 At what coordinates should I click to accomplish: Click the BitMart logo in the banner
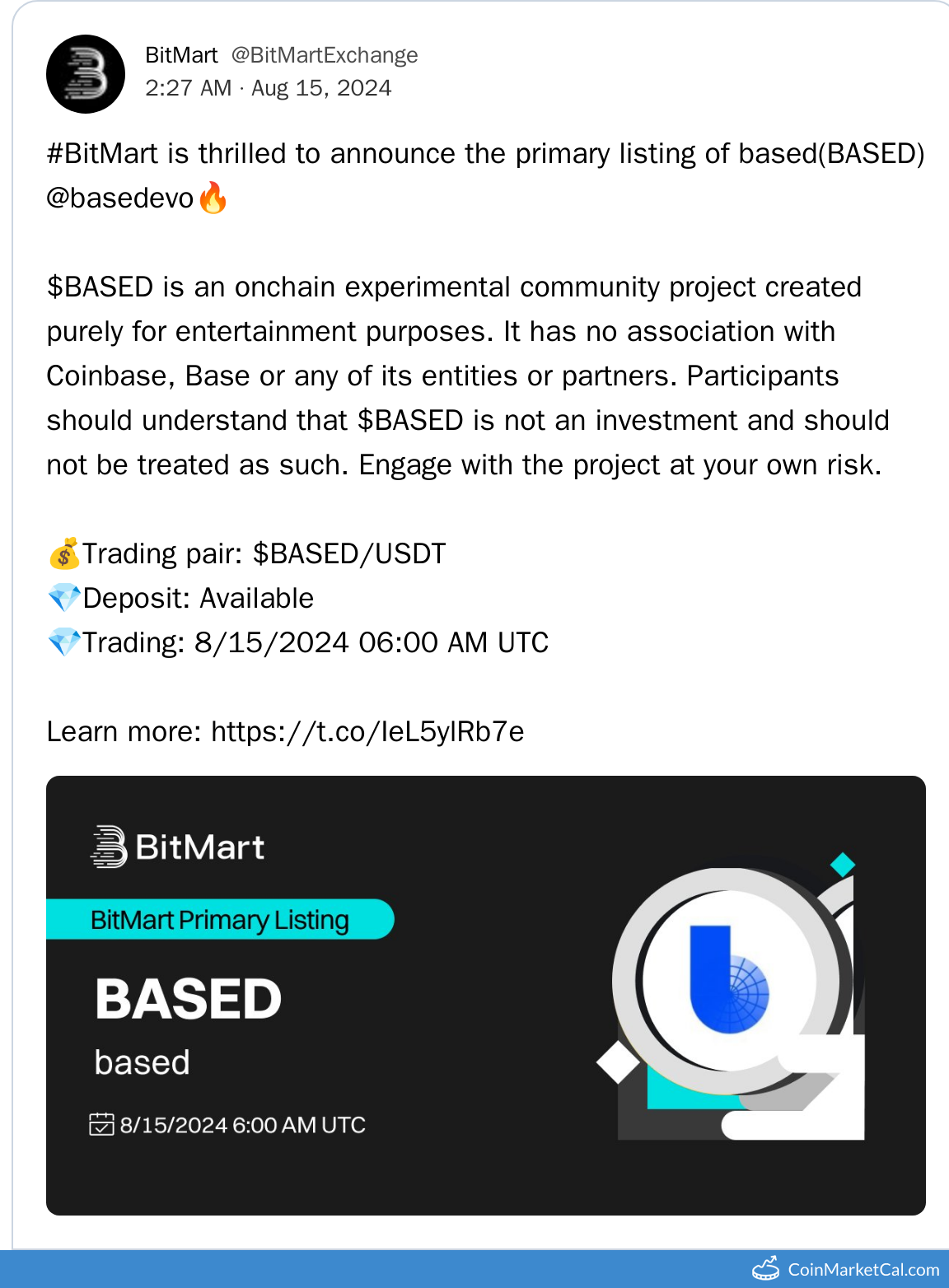pos(178,847)
